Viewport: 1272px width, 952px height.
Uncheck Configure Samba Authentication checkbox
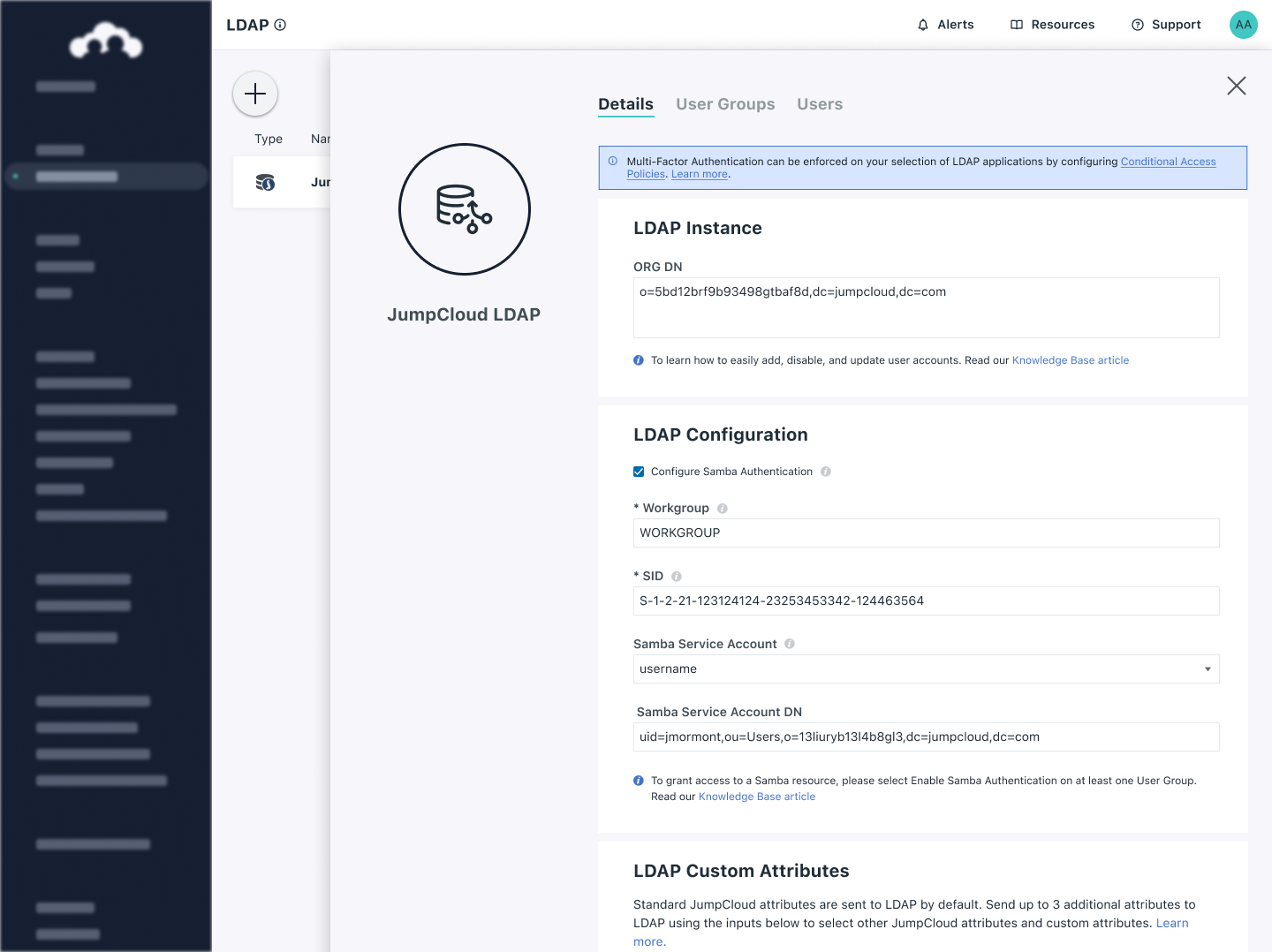[x=639, y=472]
